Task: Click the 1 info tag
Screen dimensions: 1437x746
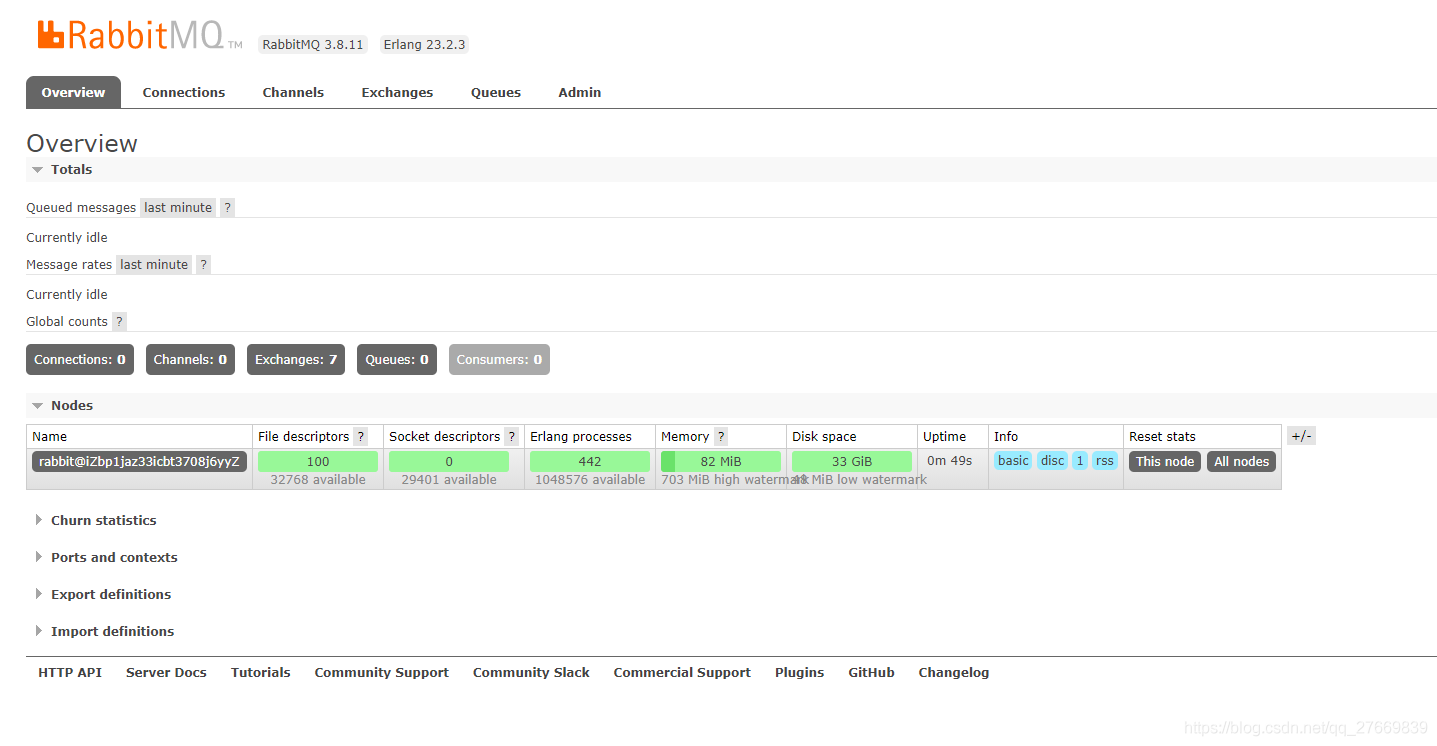Action: pos(1080,461)
